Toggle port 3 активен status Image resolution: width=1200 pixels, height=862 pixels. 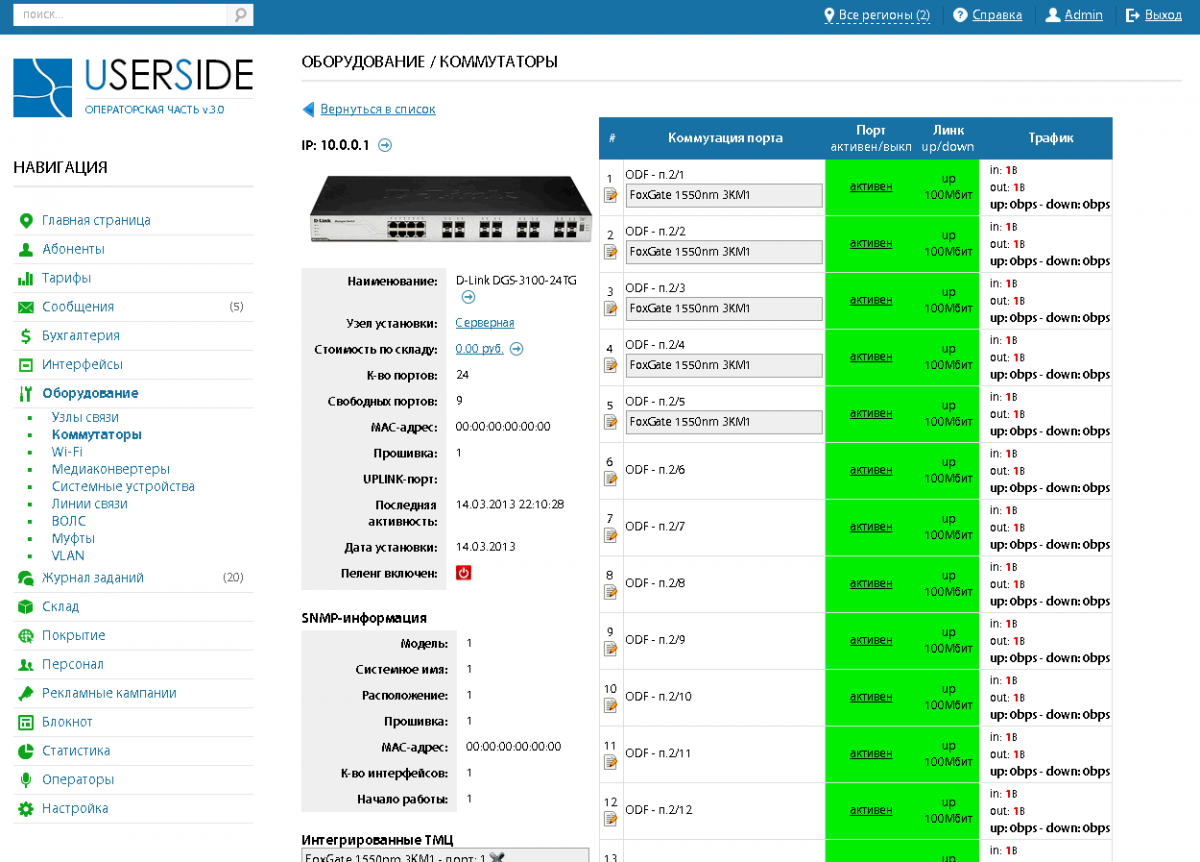click(871, 300)
